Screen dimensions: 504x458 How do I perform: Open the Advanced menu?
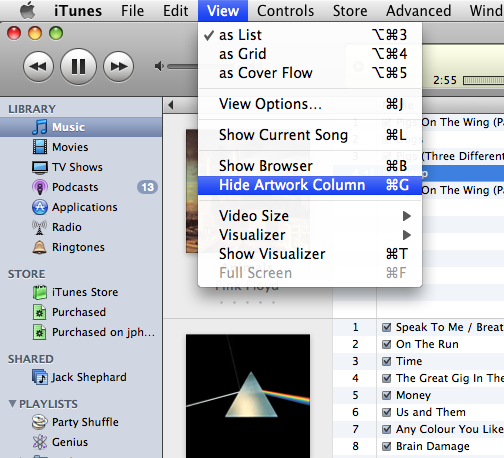(x=418, y=11)
